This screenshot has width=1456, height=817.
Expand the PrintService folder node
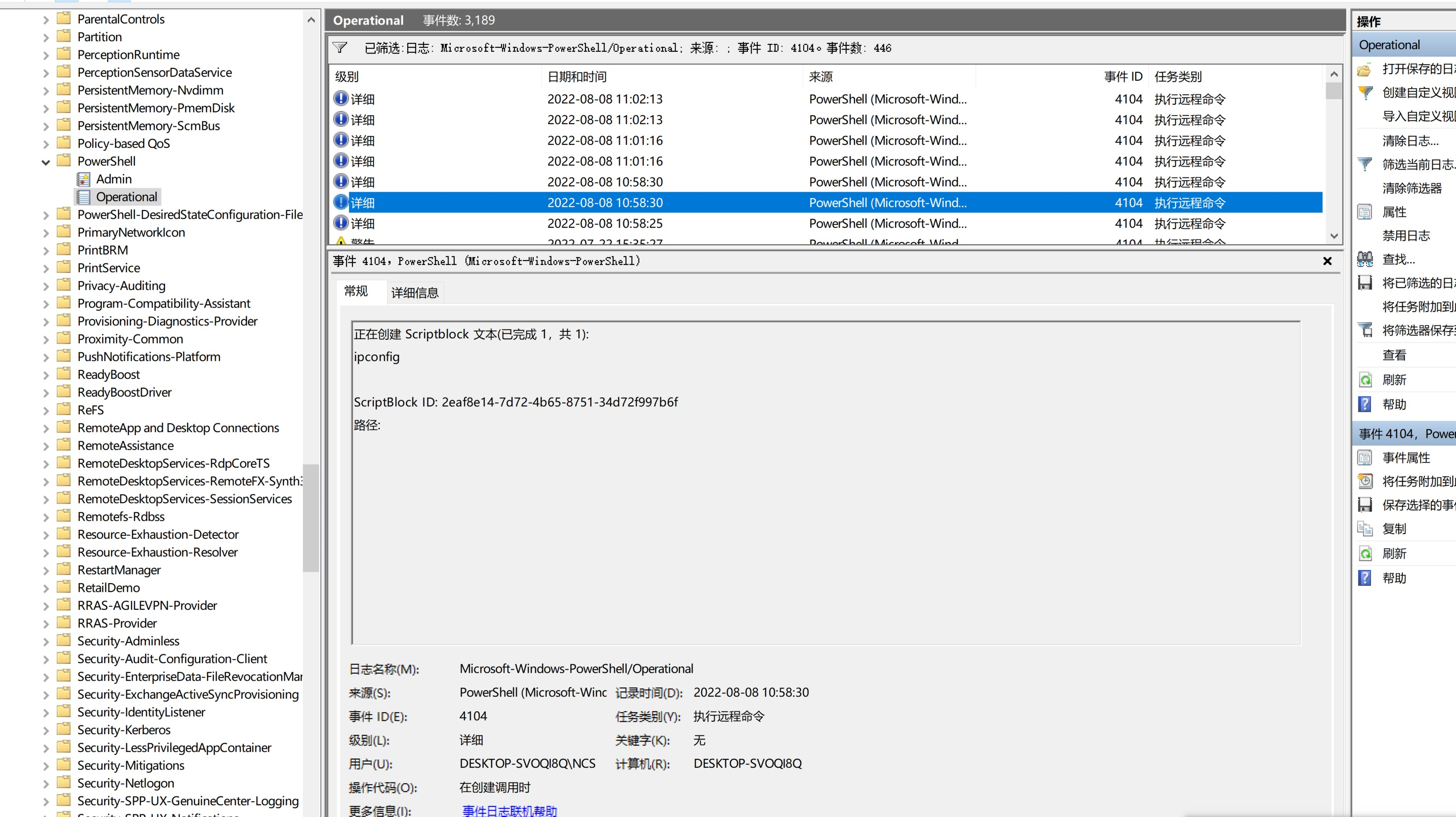[46, 269]
